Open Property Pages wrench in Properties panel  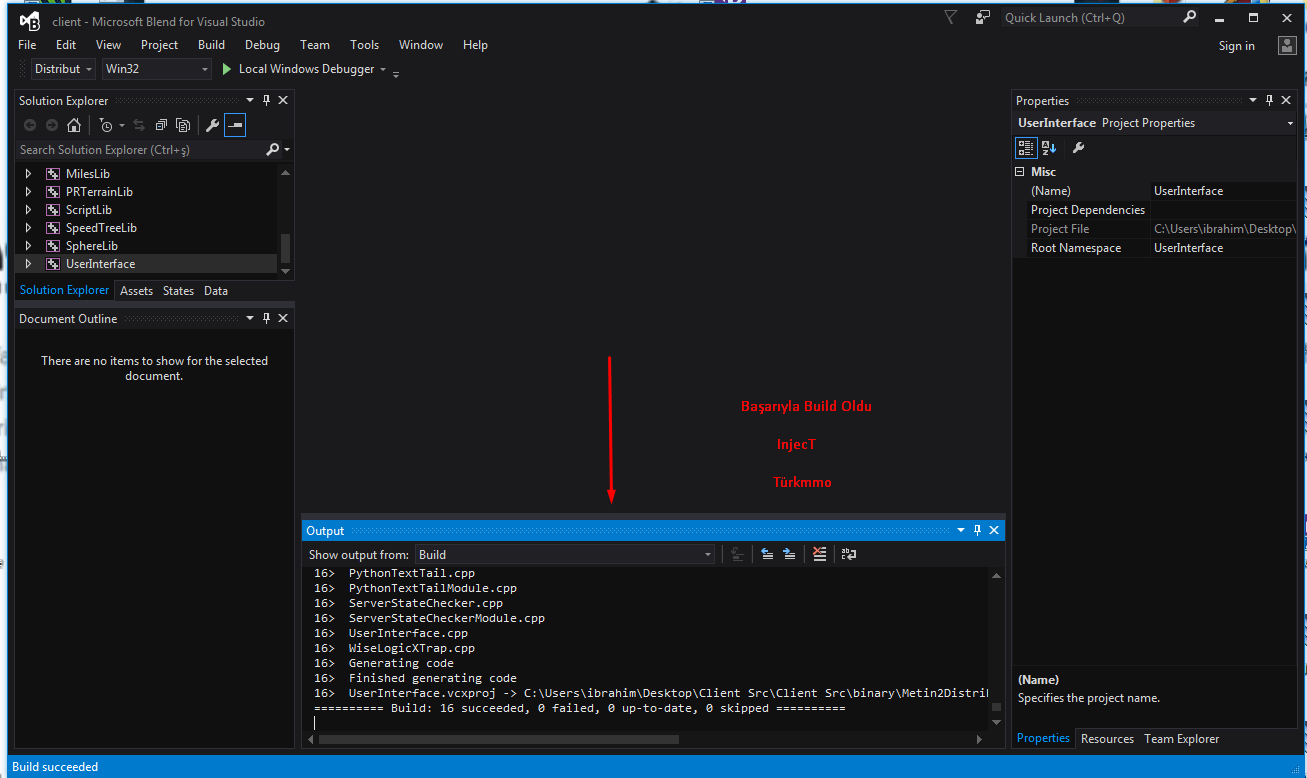(1078, 147)
